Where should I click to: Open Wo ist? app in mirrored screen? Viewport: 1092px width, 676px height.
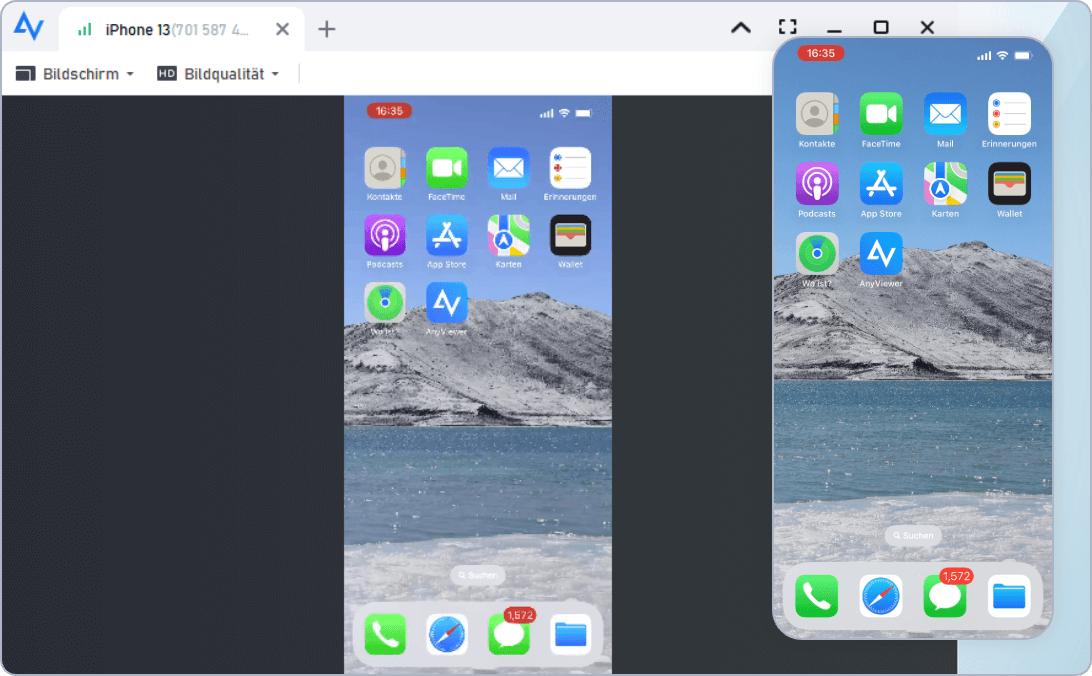point(384,302)
